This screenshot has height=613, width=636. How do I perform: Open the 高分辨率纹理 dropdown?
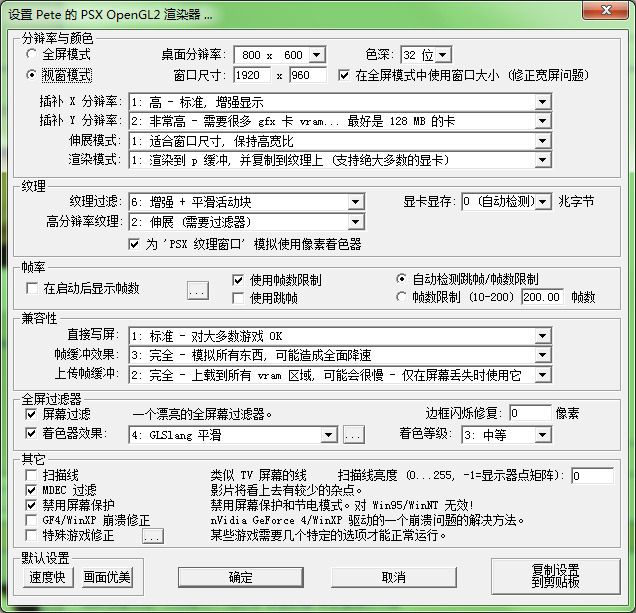[x=247, y=222]
